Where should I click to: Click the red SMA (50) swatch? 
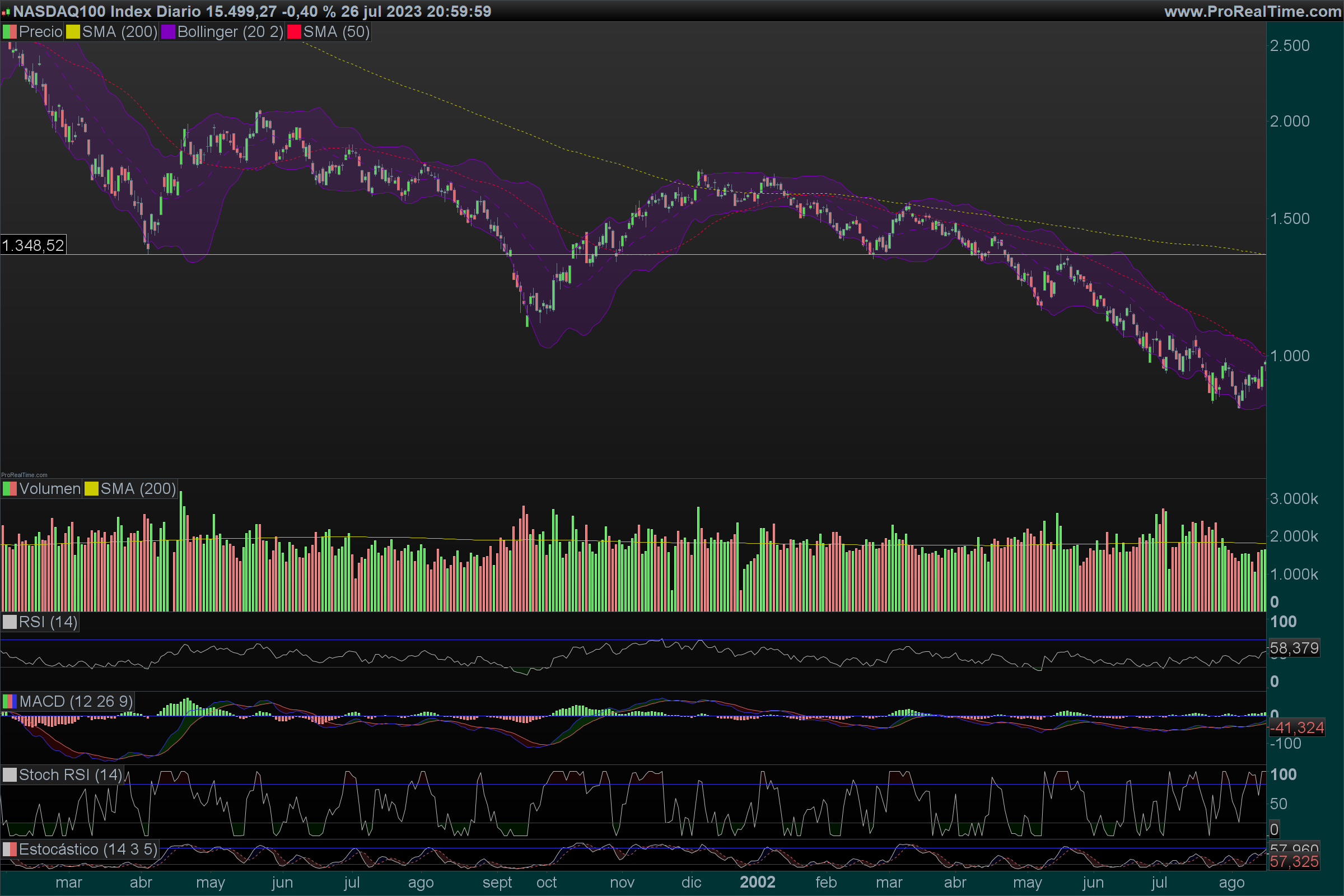pyautogui.click(x=293, y=32)
